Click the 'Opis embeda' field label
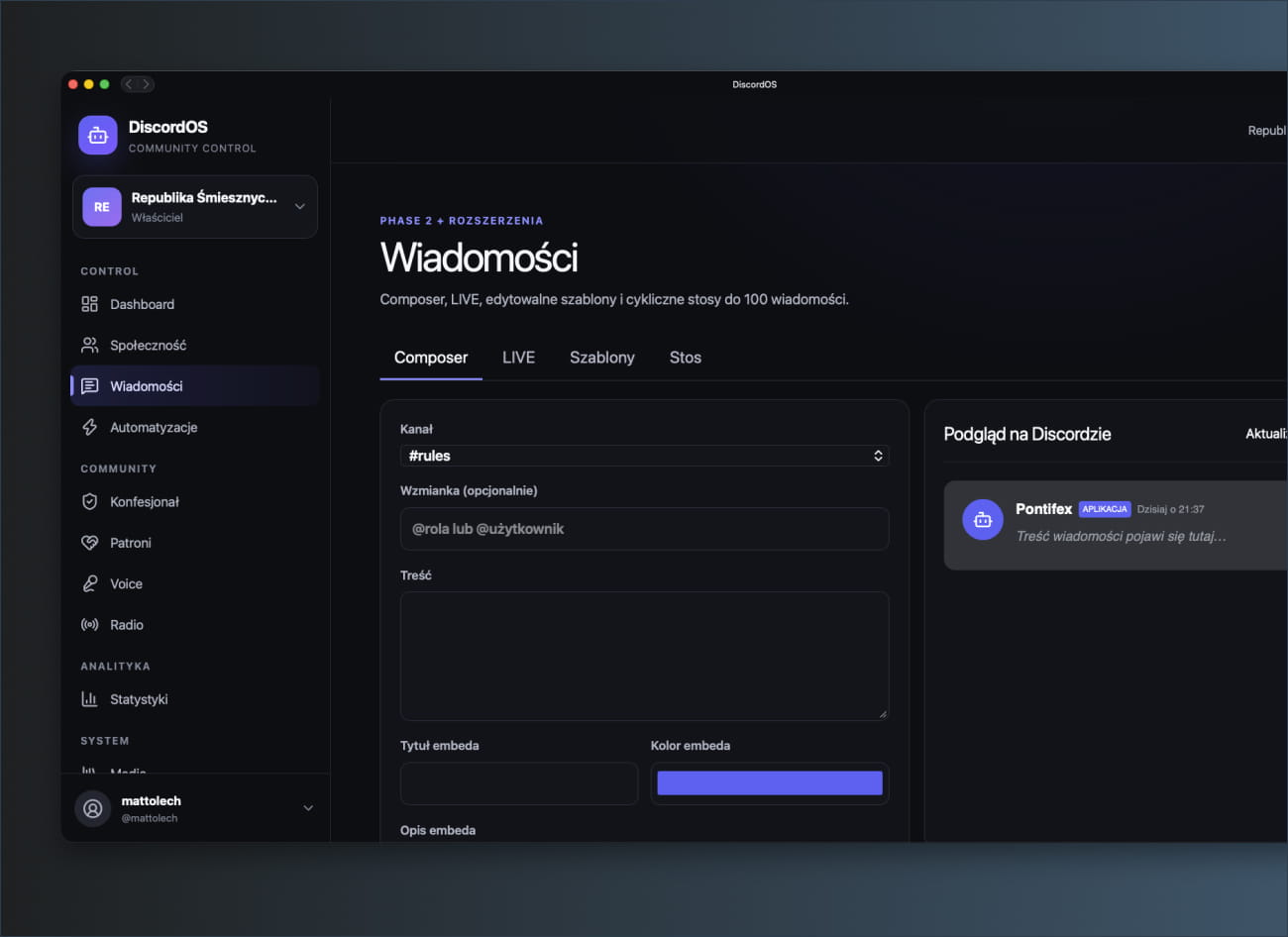Screen dimensions: 1288x937 pos(438,830)
